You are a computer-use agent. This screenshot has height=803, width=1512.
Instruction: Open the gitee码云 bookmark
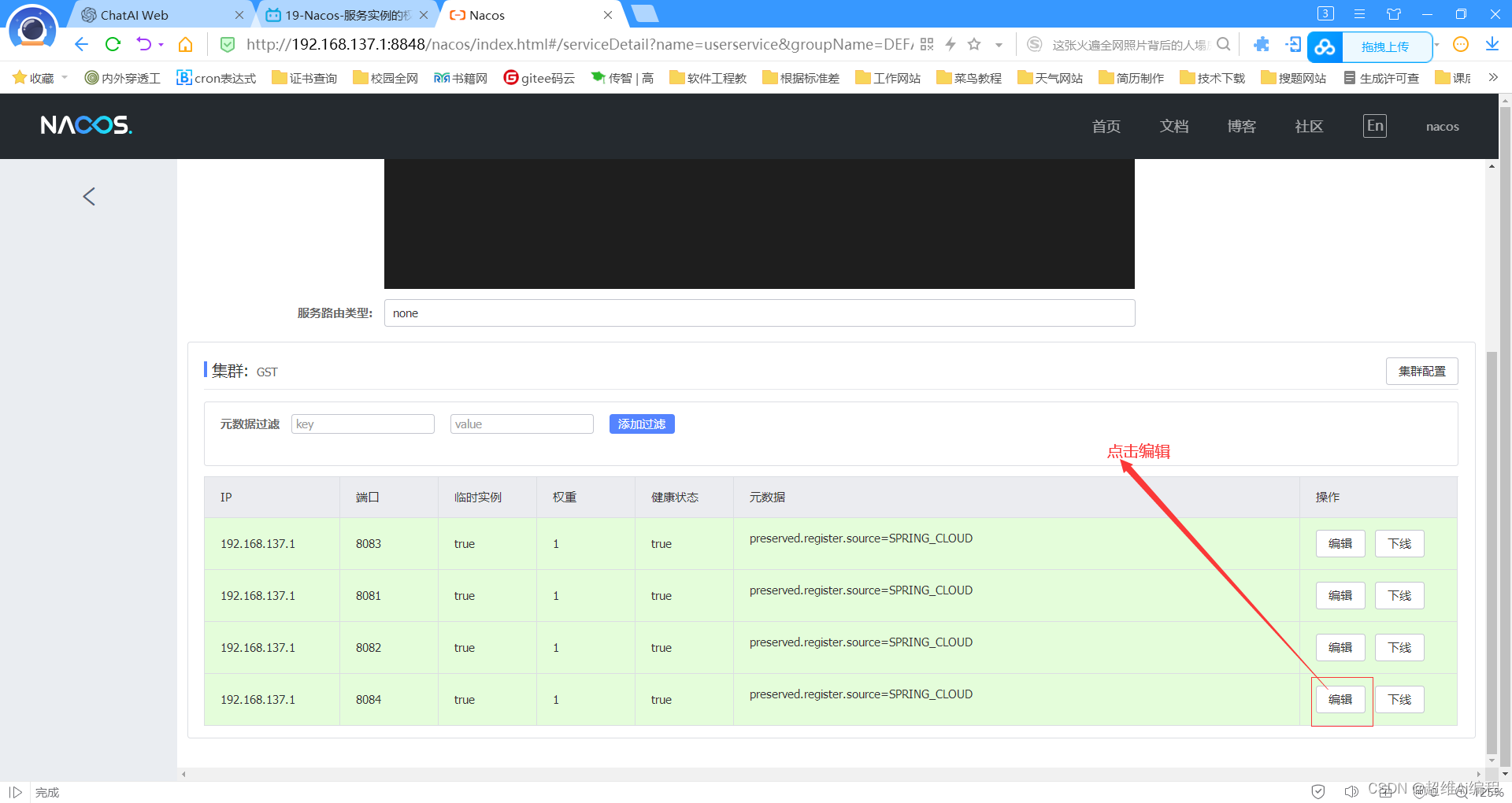(539, 77)
